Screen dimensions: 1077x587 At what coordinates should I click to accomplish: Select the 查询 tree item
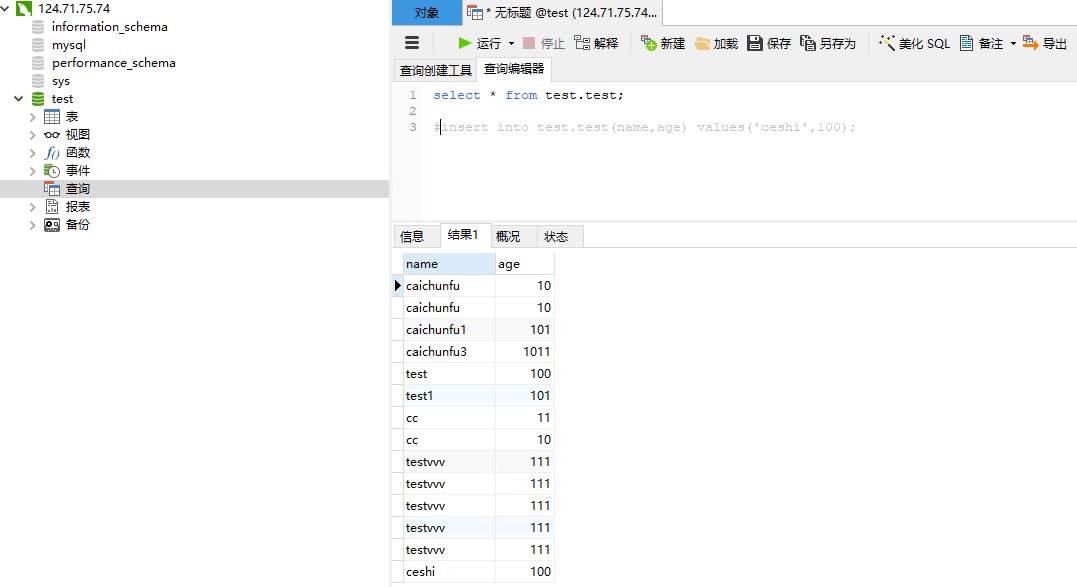coord(195,189)
